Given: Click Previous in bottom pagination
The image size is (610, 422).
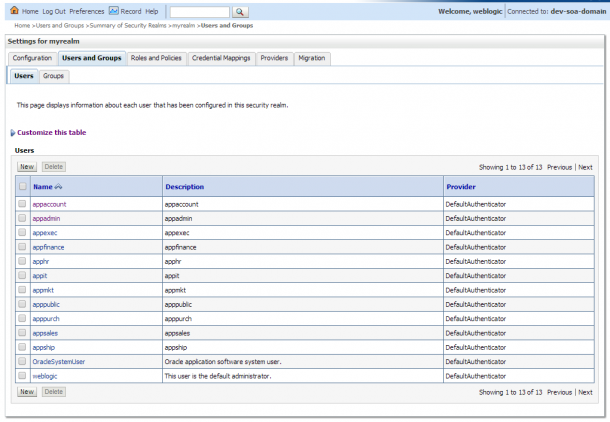Looking at the screenshot, I should pos(559,392).
